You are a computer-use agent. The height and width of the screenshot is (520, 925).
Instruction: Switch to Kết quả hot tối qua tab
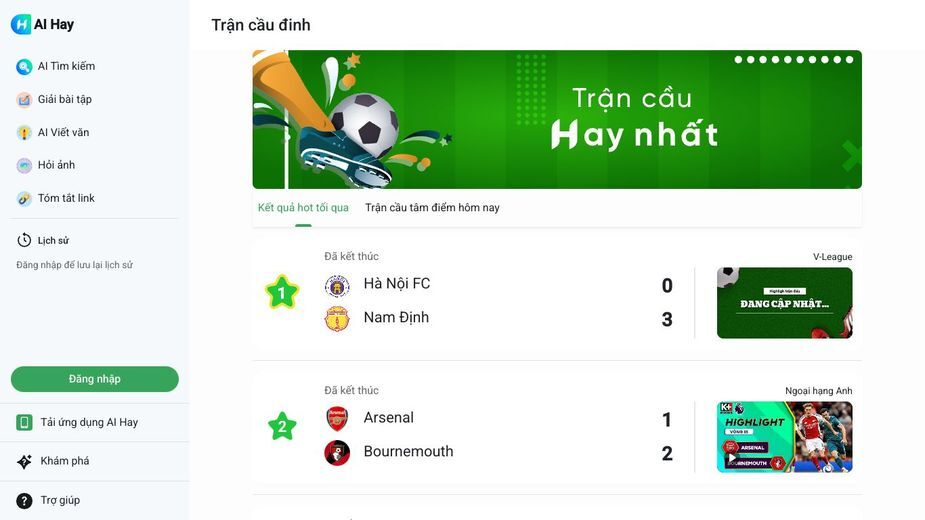click(303, 208)
